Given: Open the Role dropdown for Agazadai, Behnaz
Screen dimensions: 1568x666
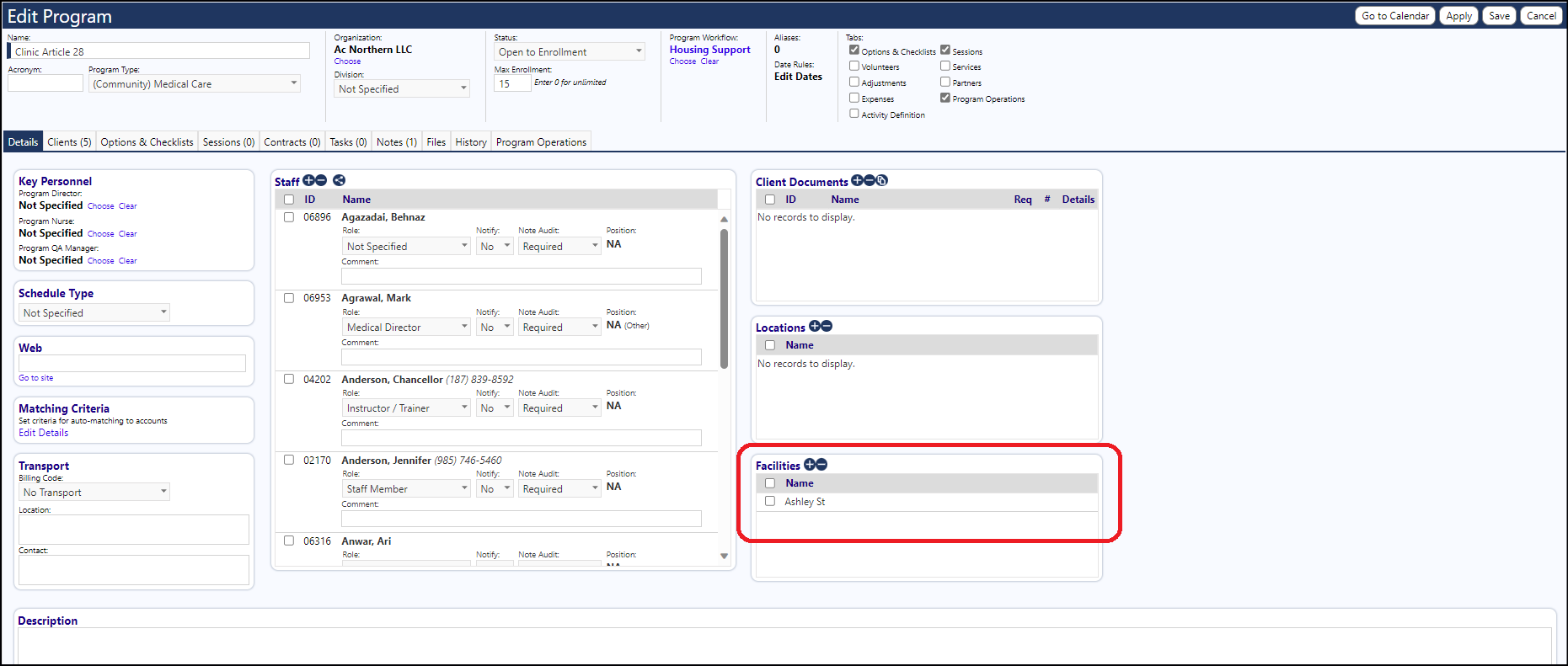Looking at the screenshot, I should [x=406, y=246].
